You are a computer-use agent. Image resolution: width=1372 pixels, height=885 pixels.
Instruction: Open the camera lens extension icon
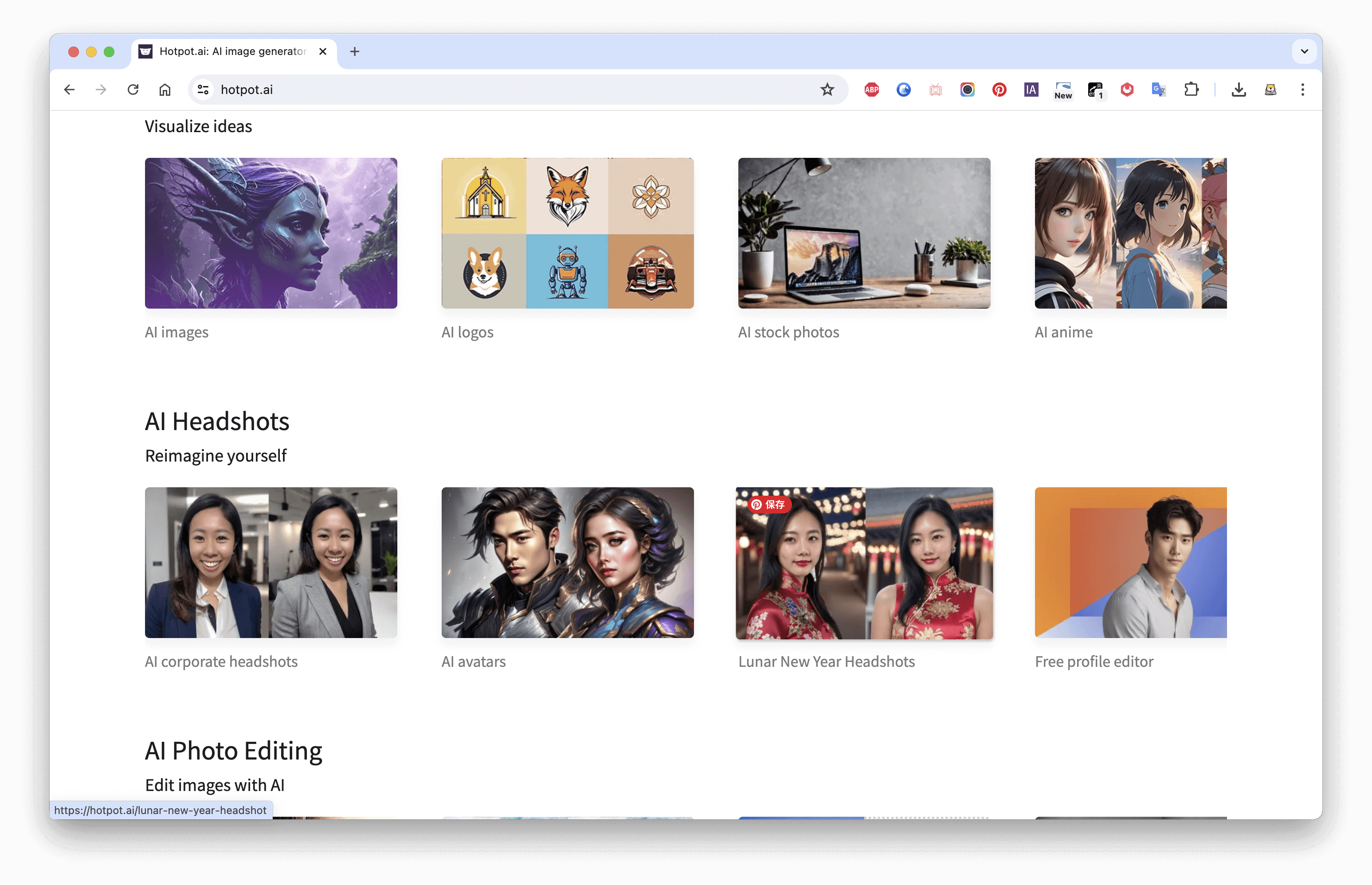point(967,90)
